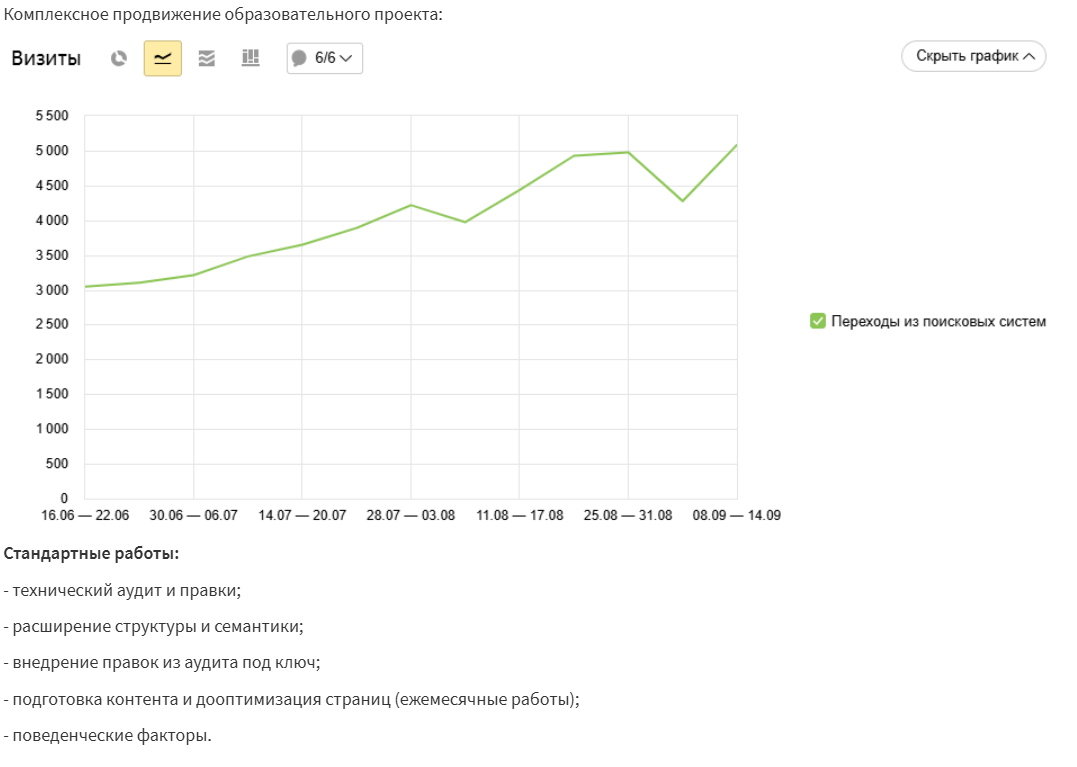Click the comment bubble icon beside 6/6

pyautogui.click(x=299, y=58)
